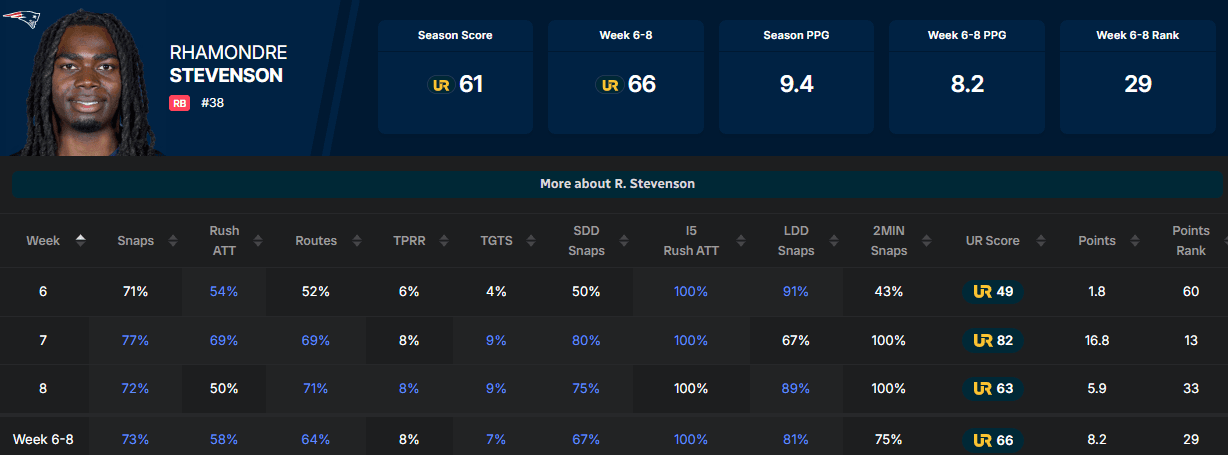The height and width of the screenshot is (455, 1228).
Task: Sort by Rush ATT column arrows
Action: [x=258, y=241]
